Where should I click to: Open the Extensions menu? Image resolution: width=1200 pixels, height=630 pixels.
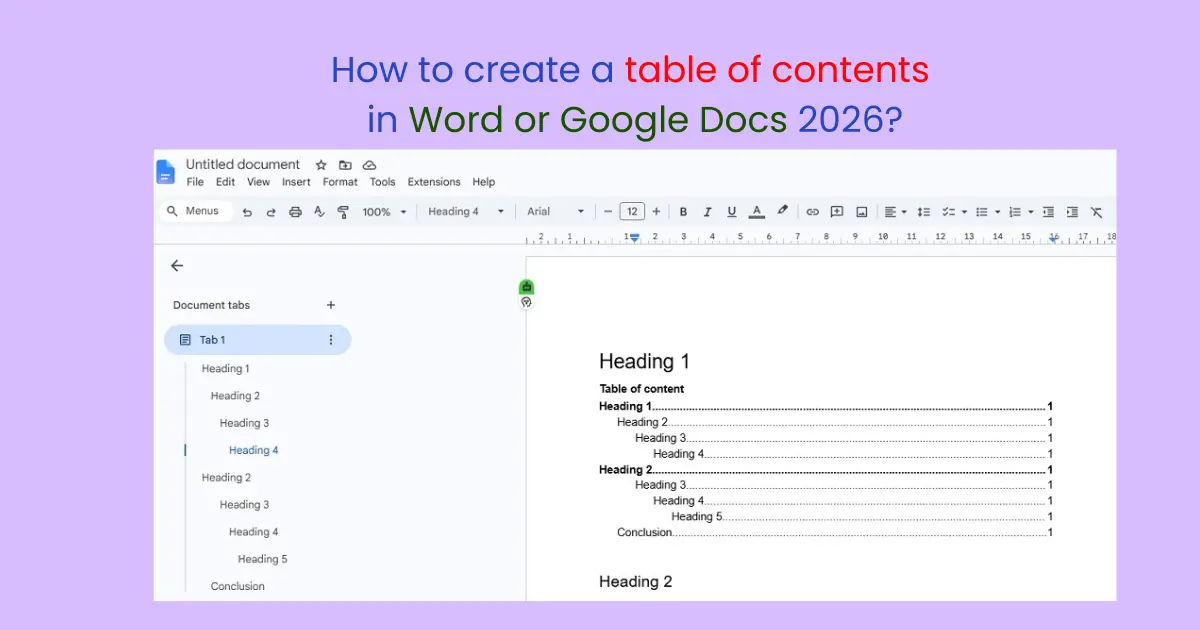(x=434, y=182)
